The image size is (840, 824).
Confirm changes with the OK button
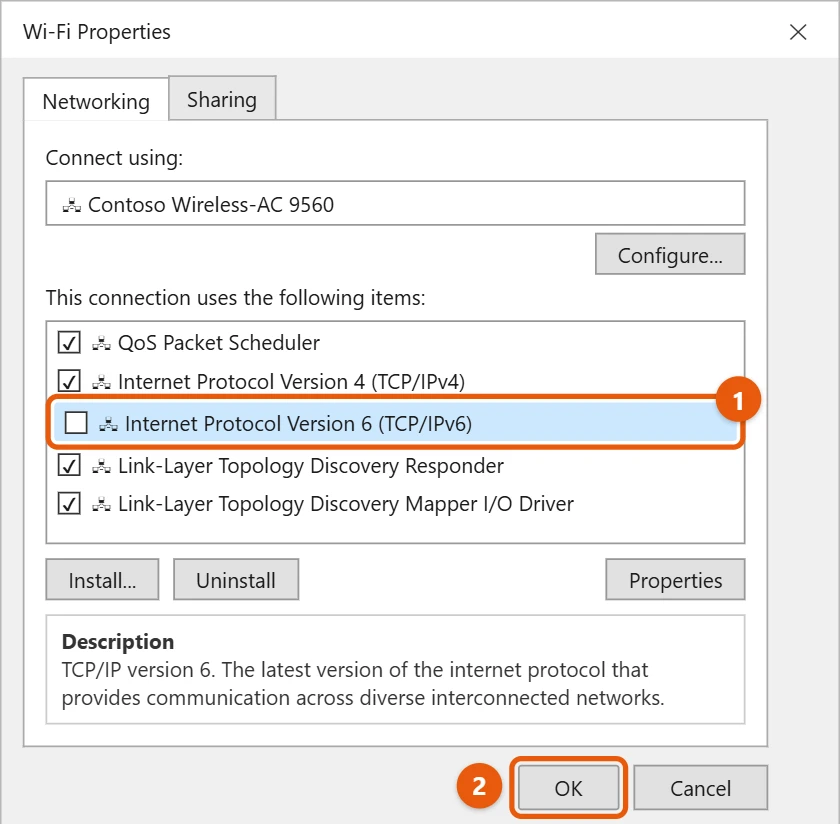pos(568,788)
